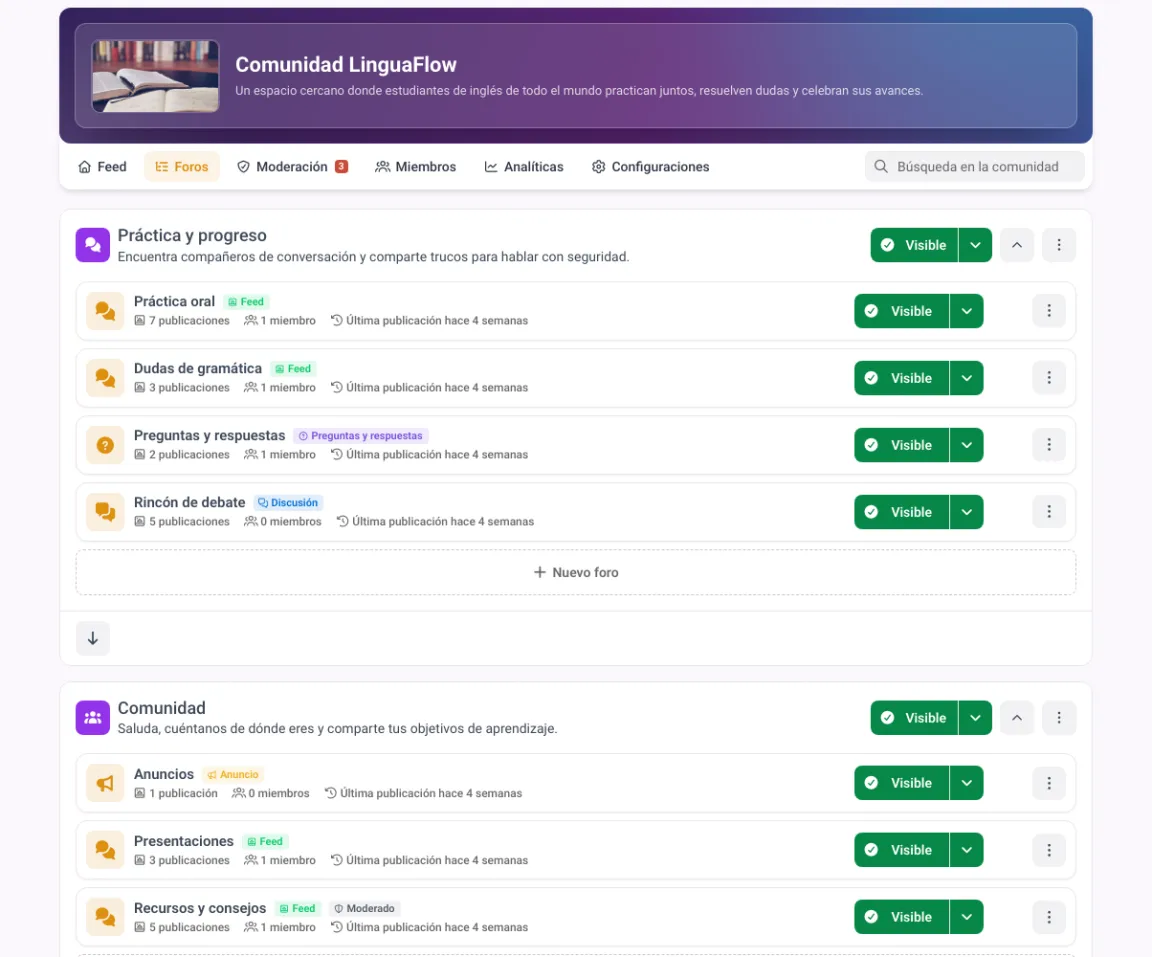Open more options for Rincón de debate
The image size is (1152, 957).
[x=1049, y=512]
